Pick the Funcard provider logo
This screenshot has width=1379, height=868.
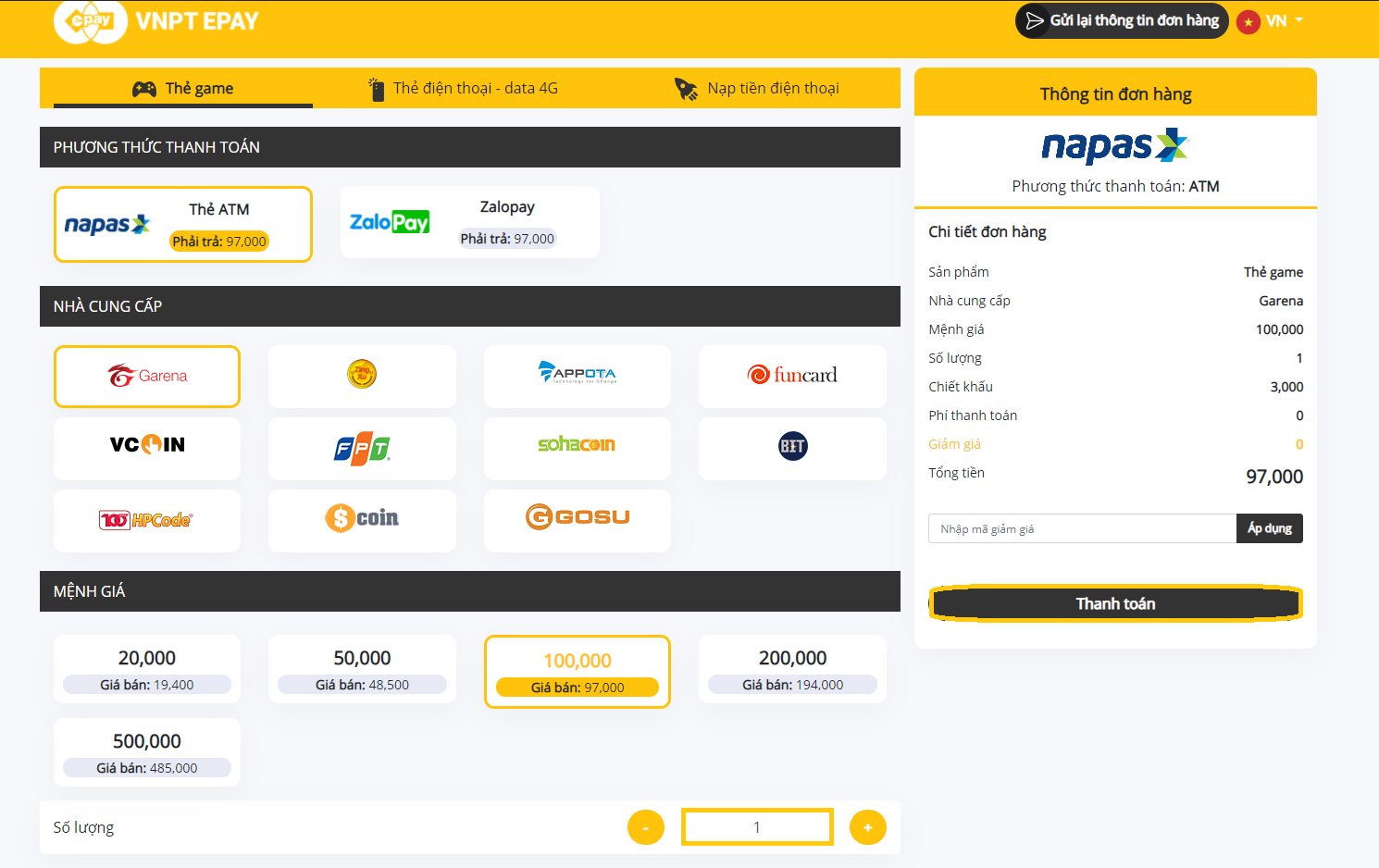point(792,375)
